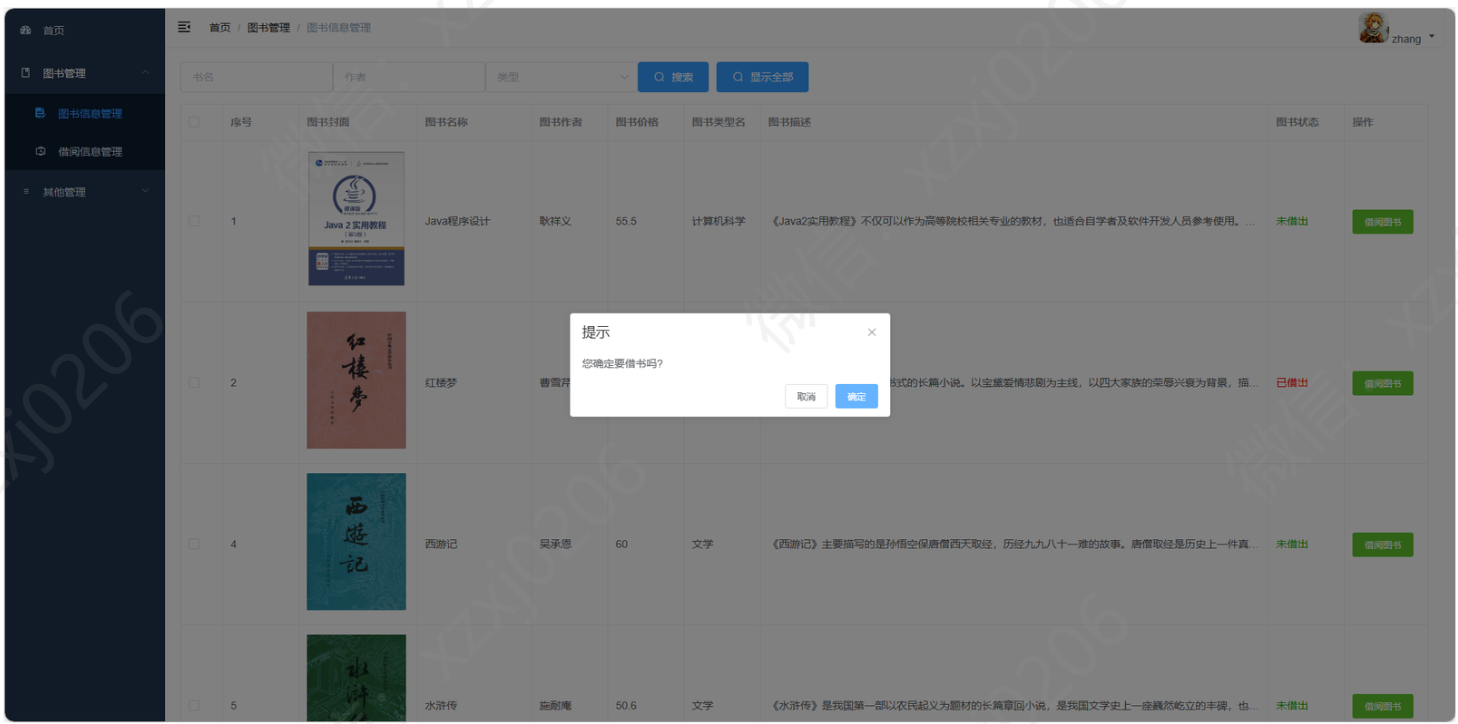The width and height of the screenshot is (1458, 724).
Task: Expand the 其他管理 sidebar section
Action: tap(85, 192)
